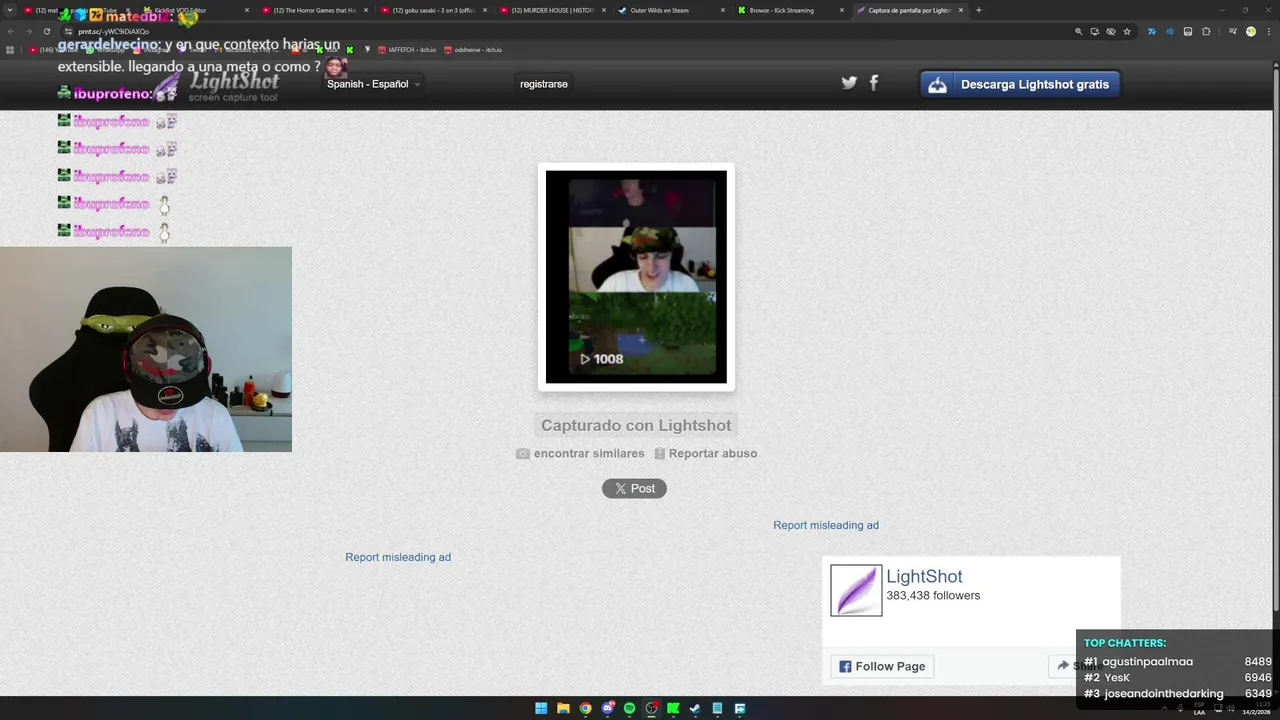Open the Lightshot Twitter icon
Viewport: 1280px width, 720px height.
click(x=849, y=83)
